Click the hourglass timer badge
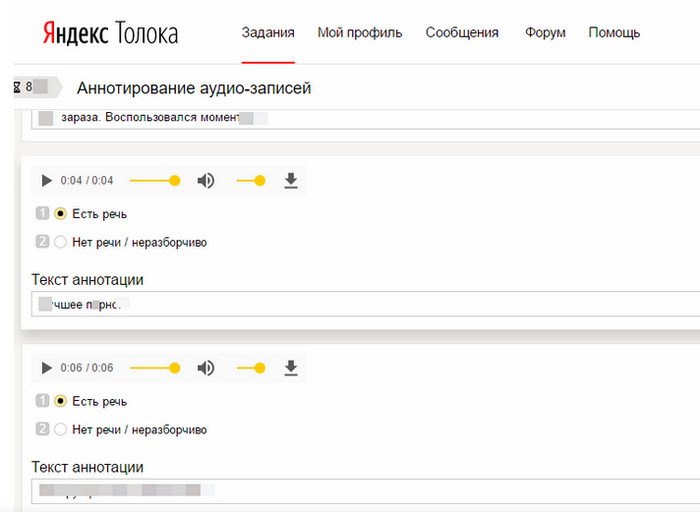The image size is (700, 512). (x=37, y=87)
